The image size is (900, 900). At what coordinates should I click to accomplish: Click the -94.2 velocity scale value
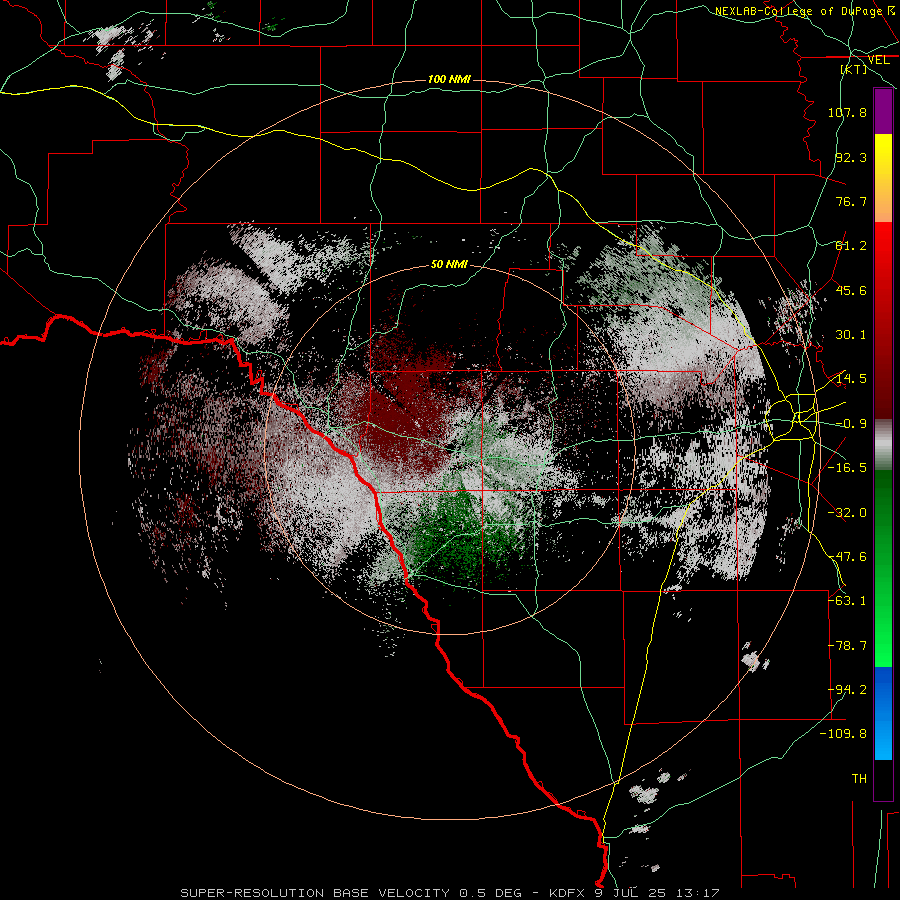coord(847,690)
